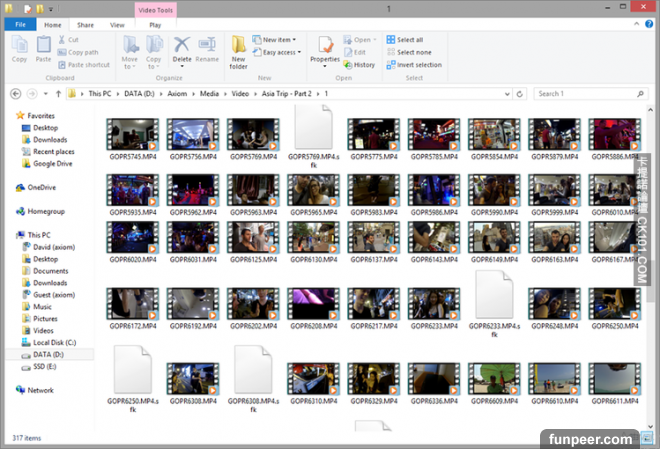Select Local Disk (C:) in navigation pane

pyautogui.click(x=55, y=342)
